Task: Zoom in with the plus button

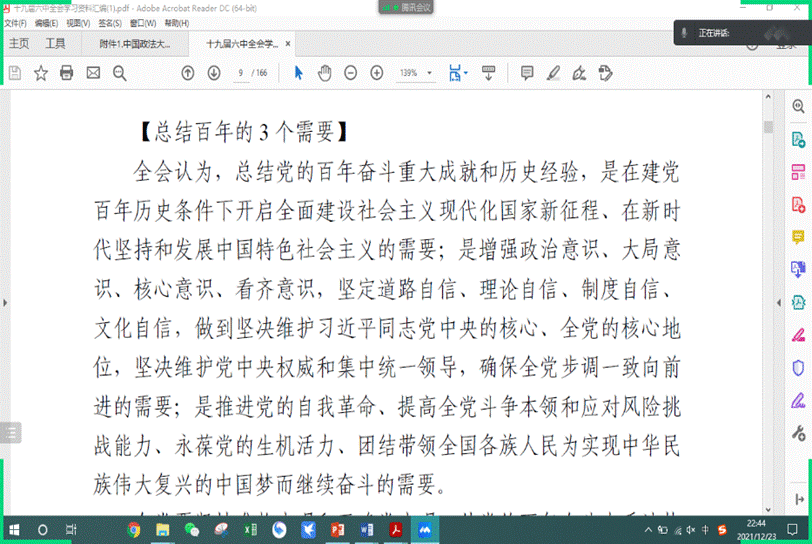Action: coord(377,73)
